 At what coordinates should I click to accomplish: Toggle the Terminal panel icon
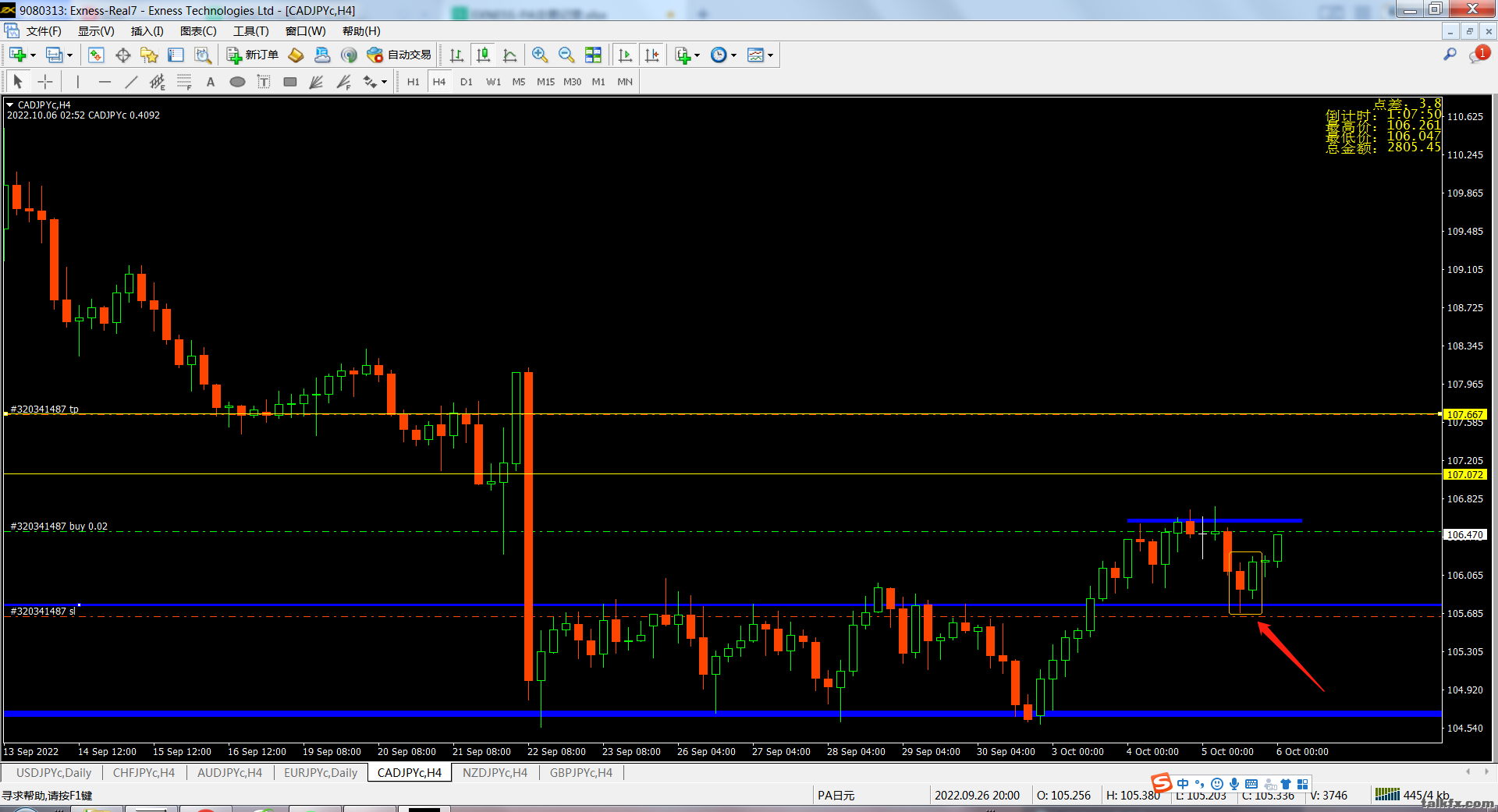click(176, 55)
